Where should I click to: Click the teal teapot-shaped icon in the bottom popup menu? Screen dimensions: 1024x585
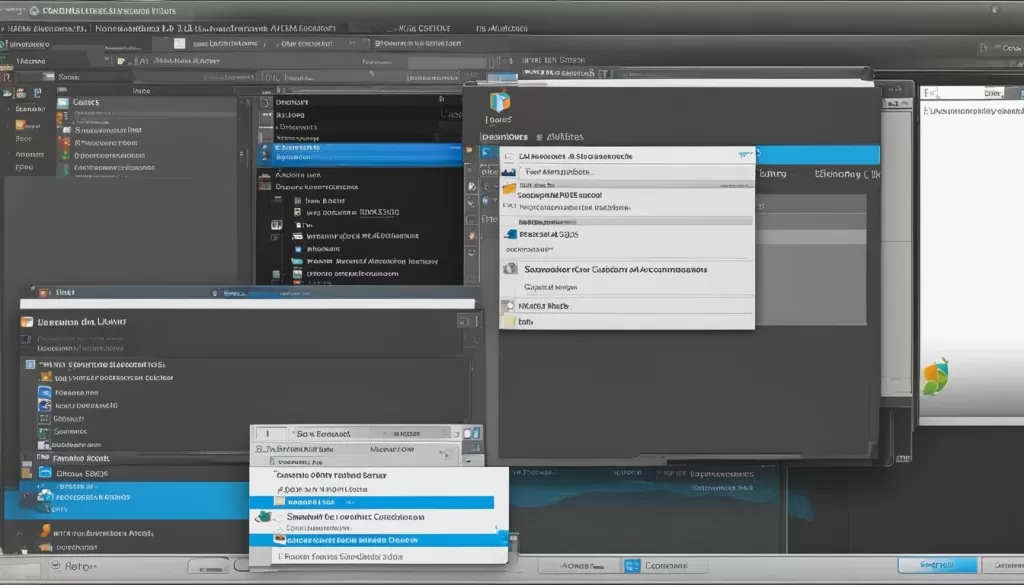tap(264, 516)
